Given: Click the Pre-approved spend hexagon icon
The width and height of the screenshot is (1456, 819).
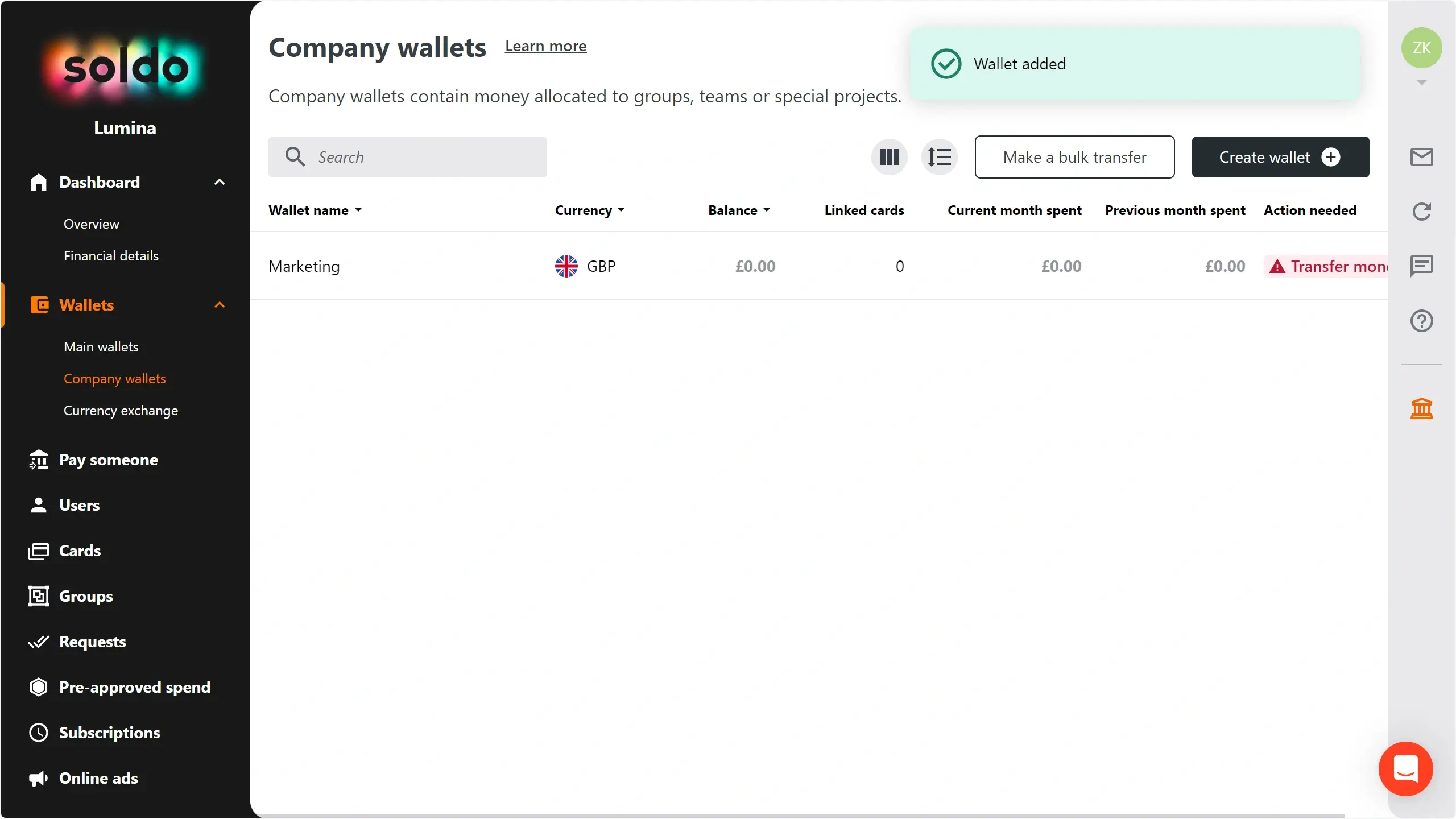Looking at the screenshot, I should click(x=39, y=687).
